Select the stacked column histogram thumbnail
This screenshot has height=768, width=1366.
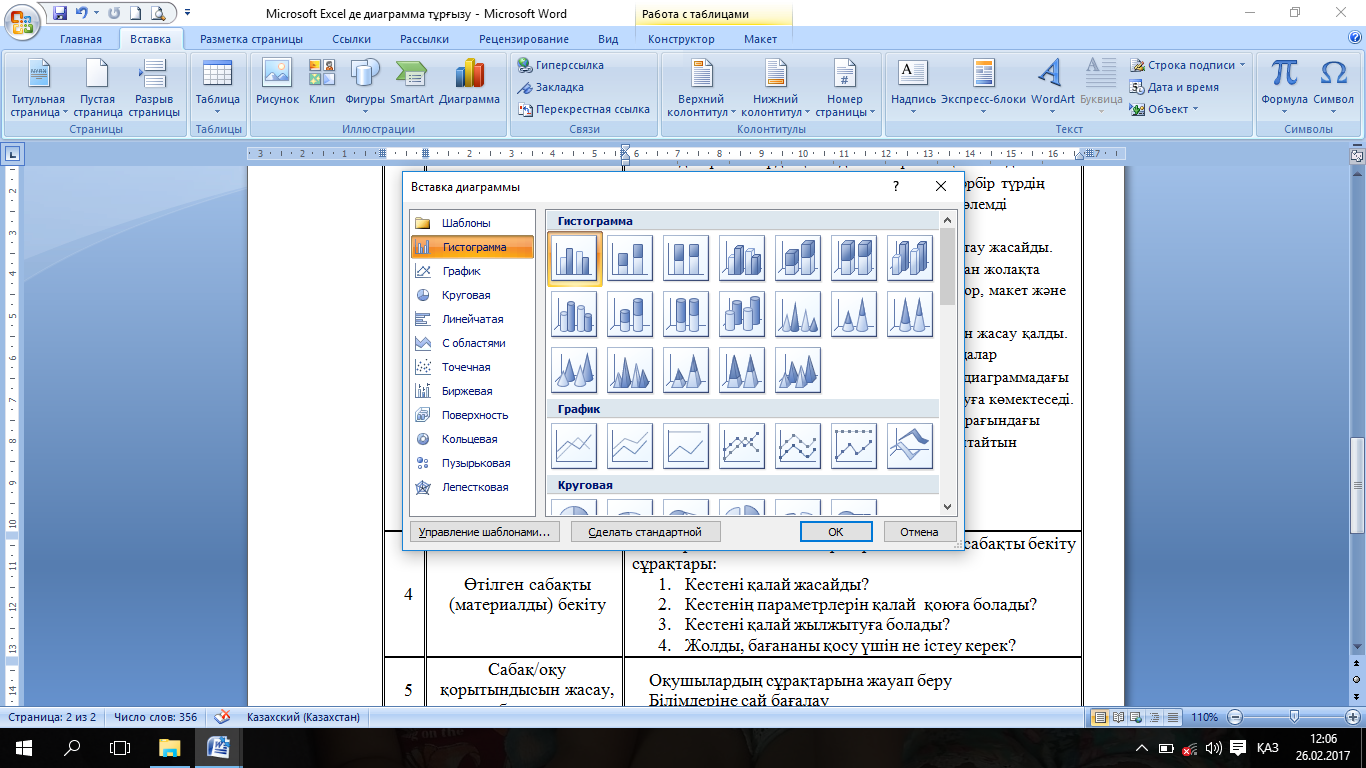click(x=630, y=258)
